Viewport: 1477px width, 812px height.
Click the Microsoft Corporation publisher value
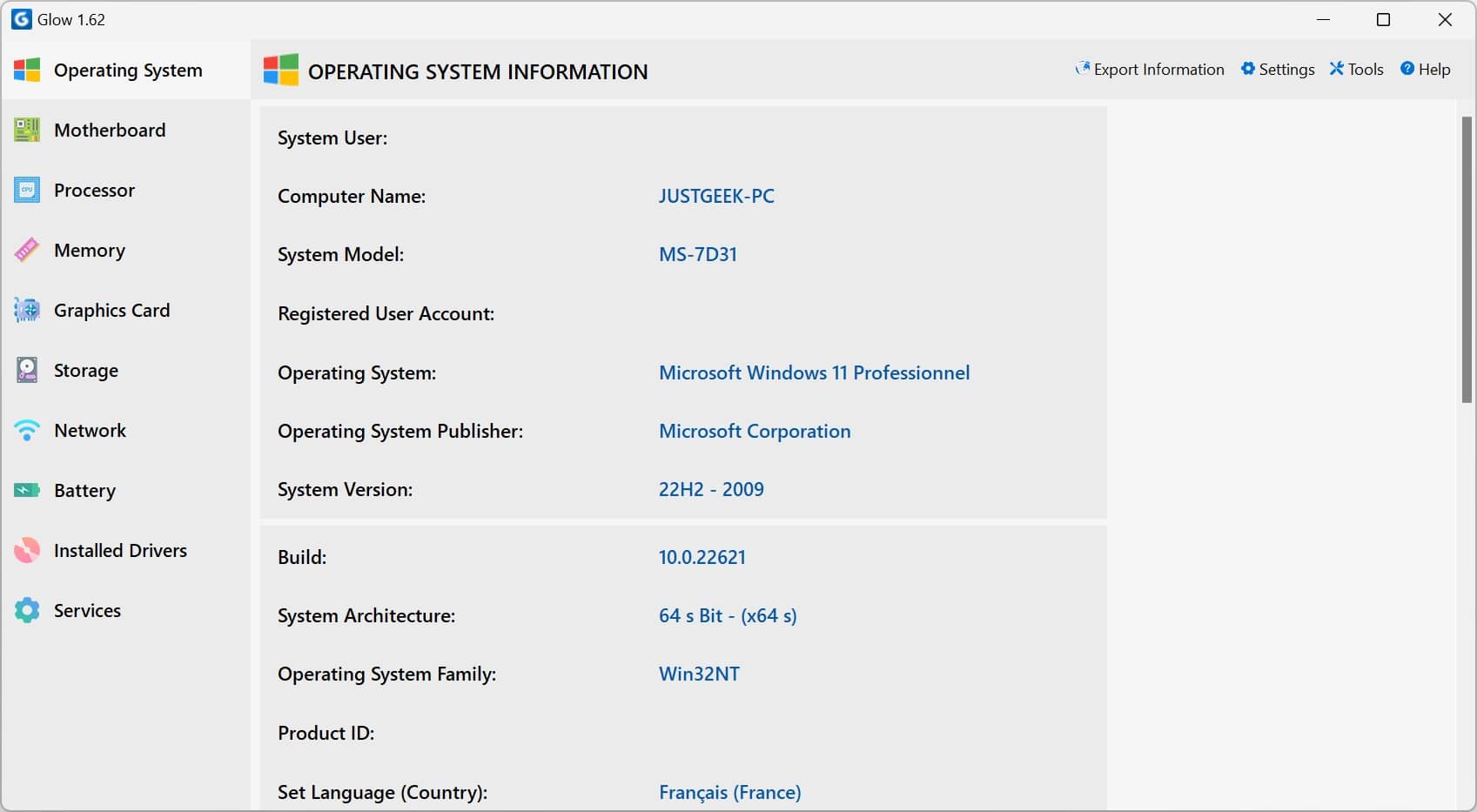pos(755,431)
